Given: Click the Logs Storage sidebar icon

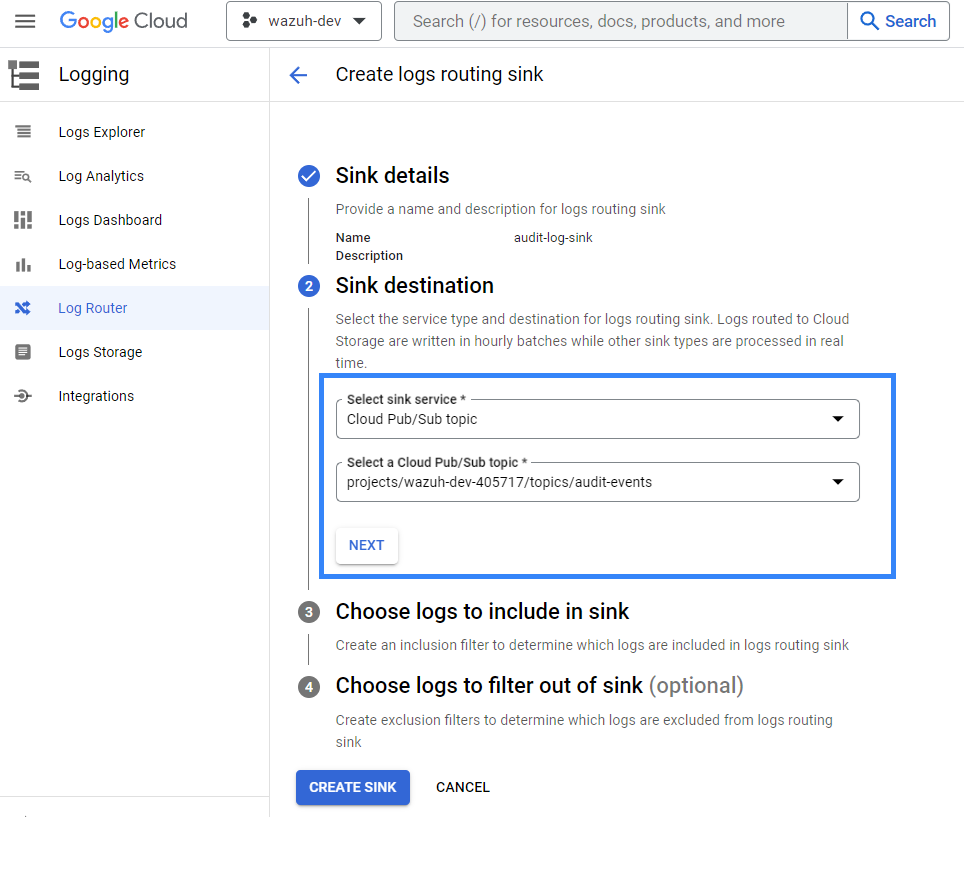Looking at the screenshot, I should (x=23, y=352).
